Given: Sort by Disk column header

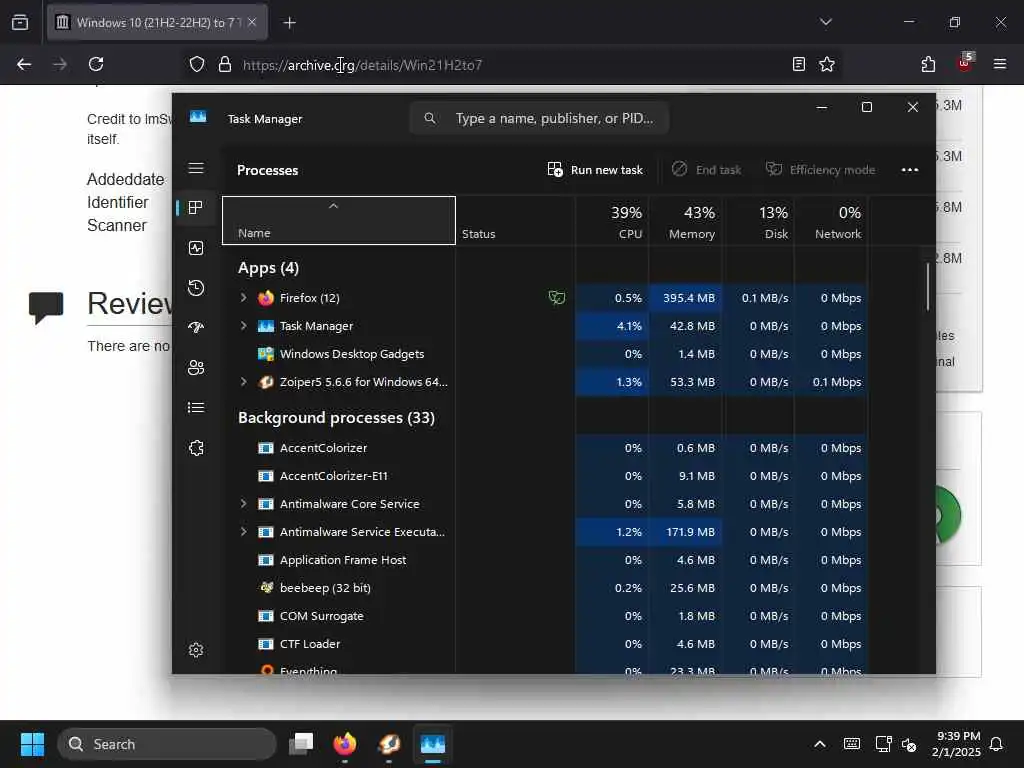Looking at the screenshot, I should [758, 221].
